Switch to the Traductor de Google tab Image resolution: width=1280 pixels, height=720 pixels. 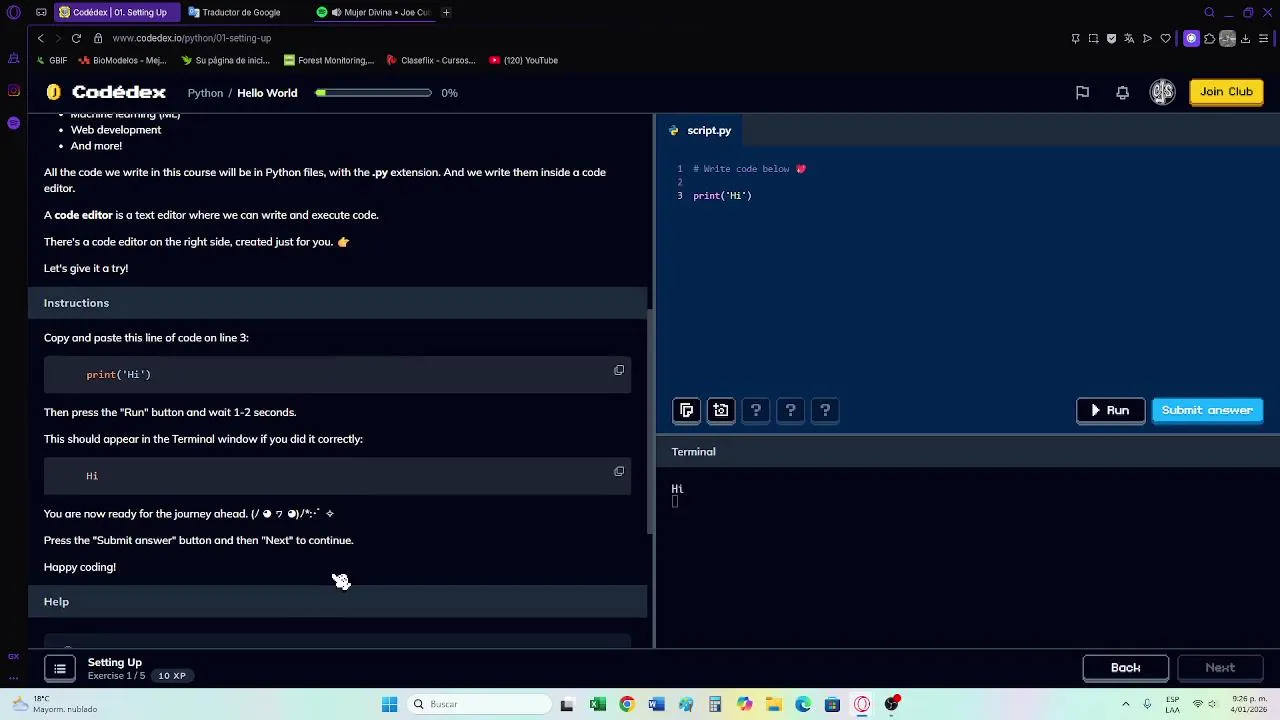[241, 12]
